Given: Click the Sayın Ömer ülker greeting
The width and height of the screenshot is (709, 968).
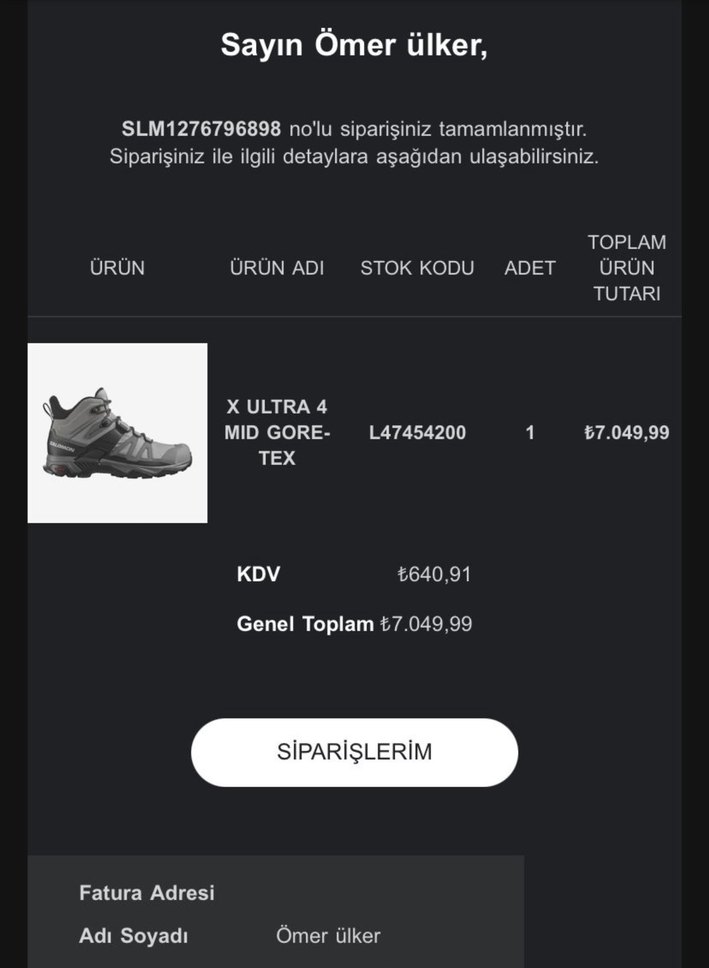Looking at the screenshot, I should tap(354, 45).
